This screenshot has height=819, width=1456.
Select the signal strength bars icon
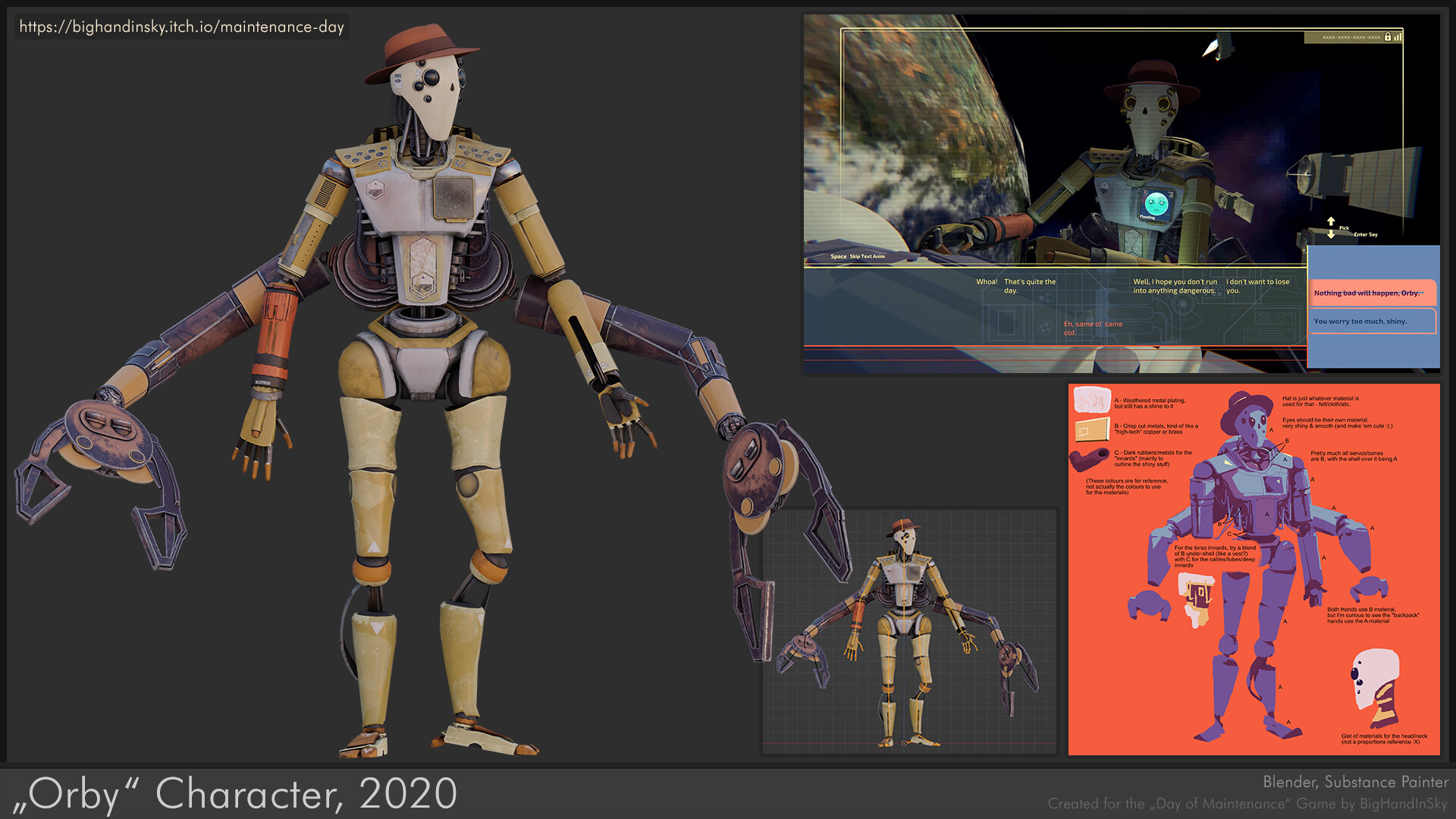click(1398, 36)
